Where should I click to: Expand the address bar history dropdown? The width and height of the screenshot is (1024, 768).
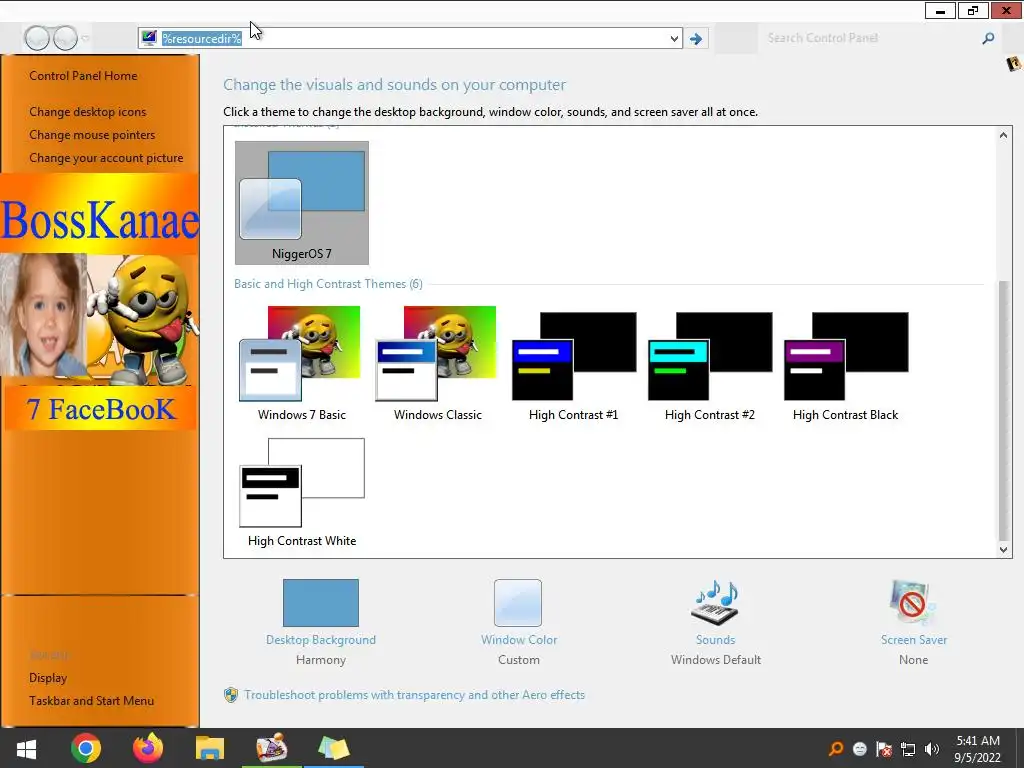click(x=674, y=39)
